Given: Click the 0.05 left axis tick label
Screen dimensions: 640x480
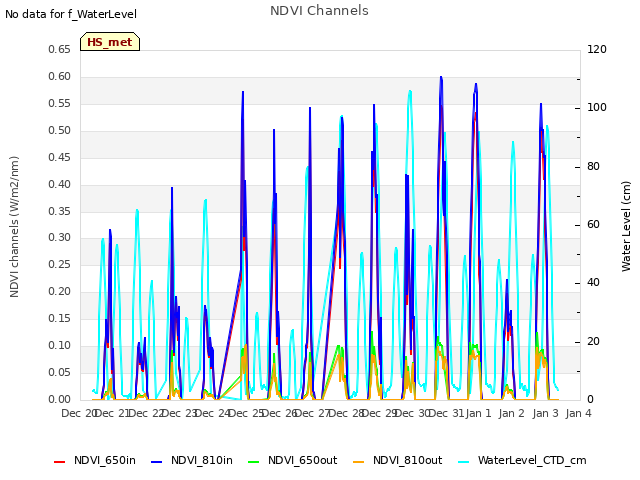Looking at the screenshot, I should (x=60, y=372).
